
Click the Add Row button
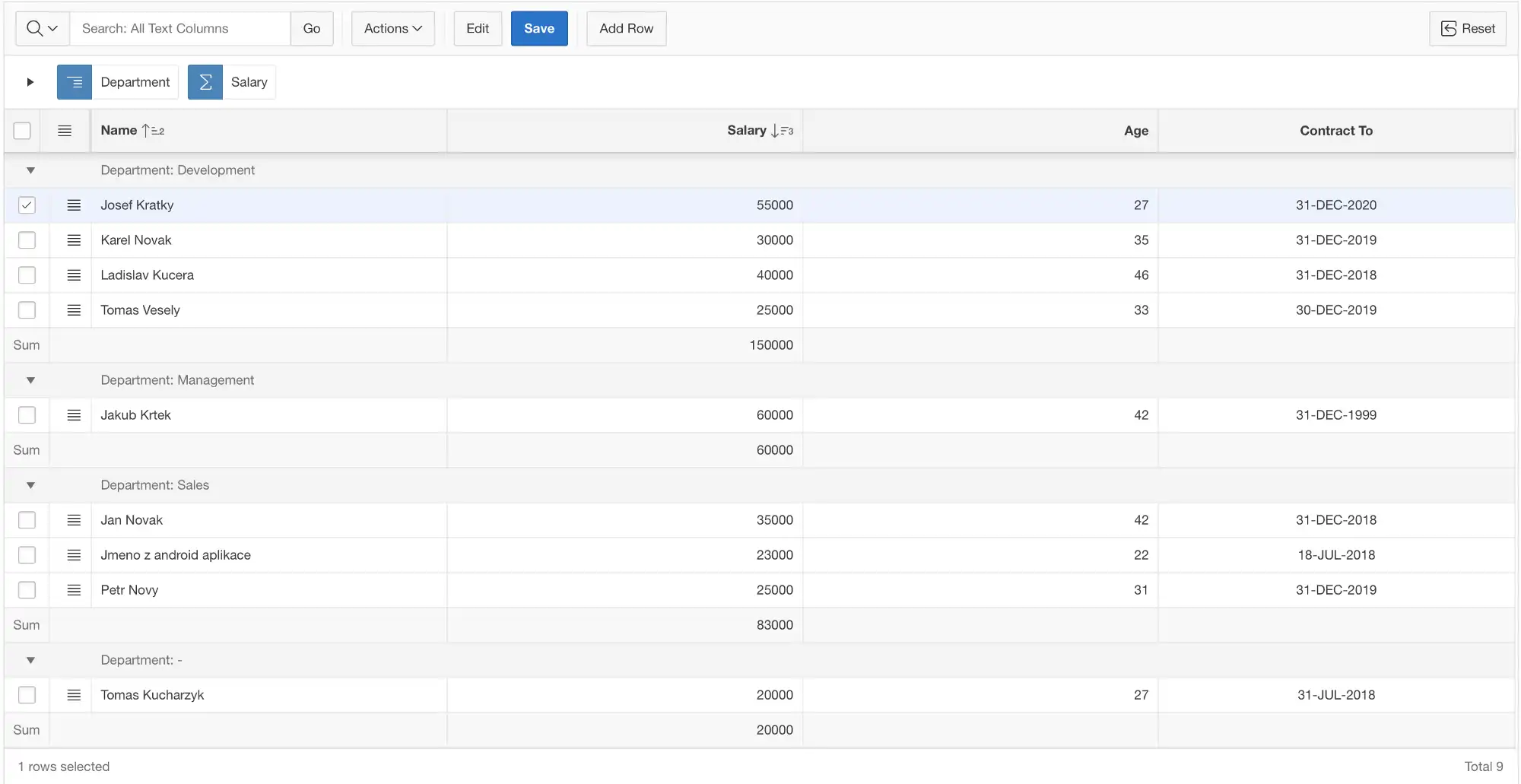(x=626, y=29)
